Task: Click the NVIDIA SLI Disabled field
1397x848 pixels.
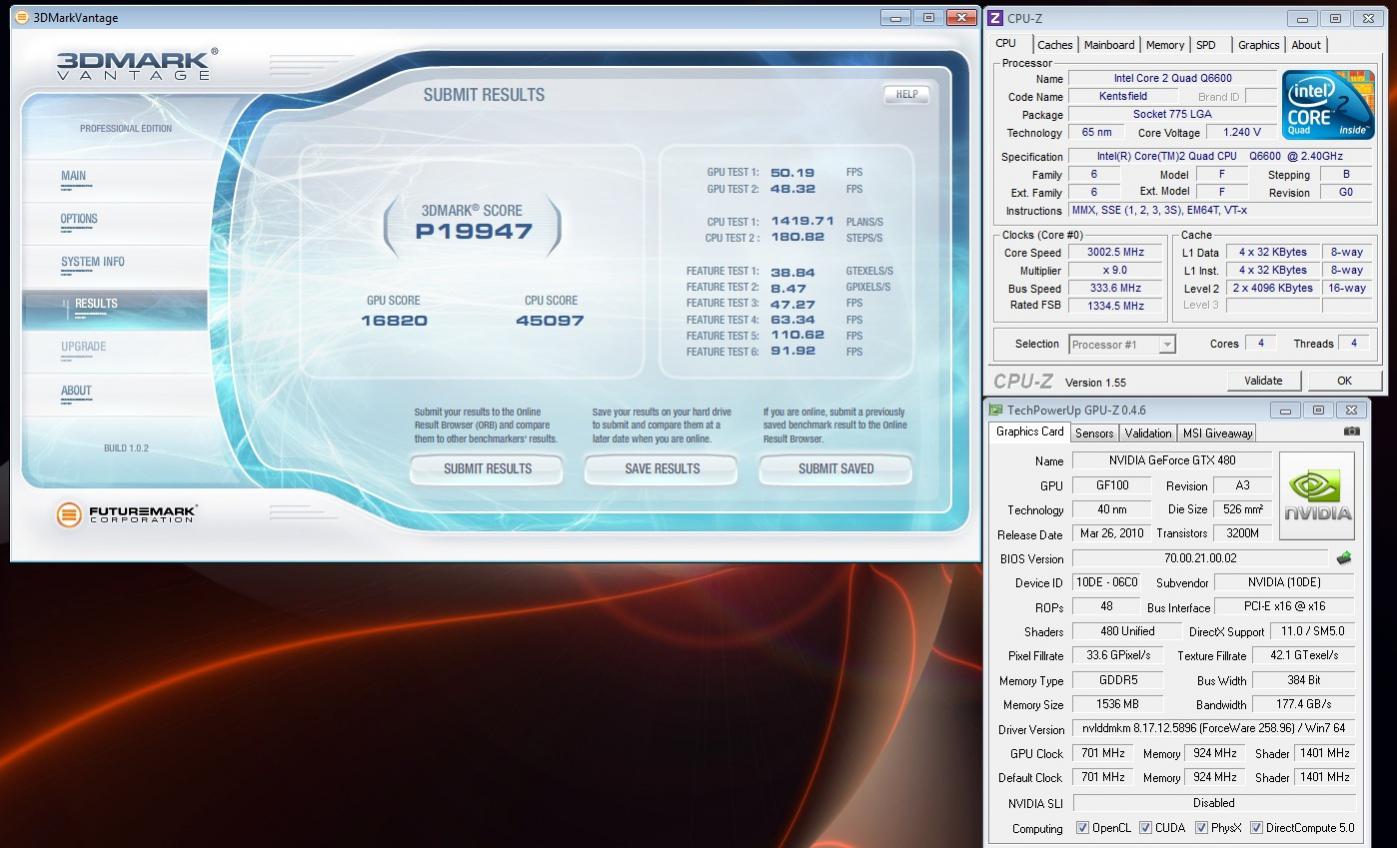Action: pyautogui.click(x=1213, y=802)
